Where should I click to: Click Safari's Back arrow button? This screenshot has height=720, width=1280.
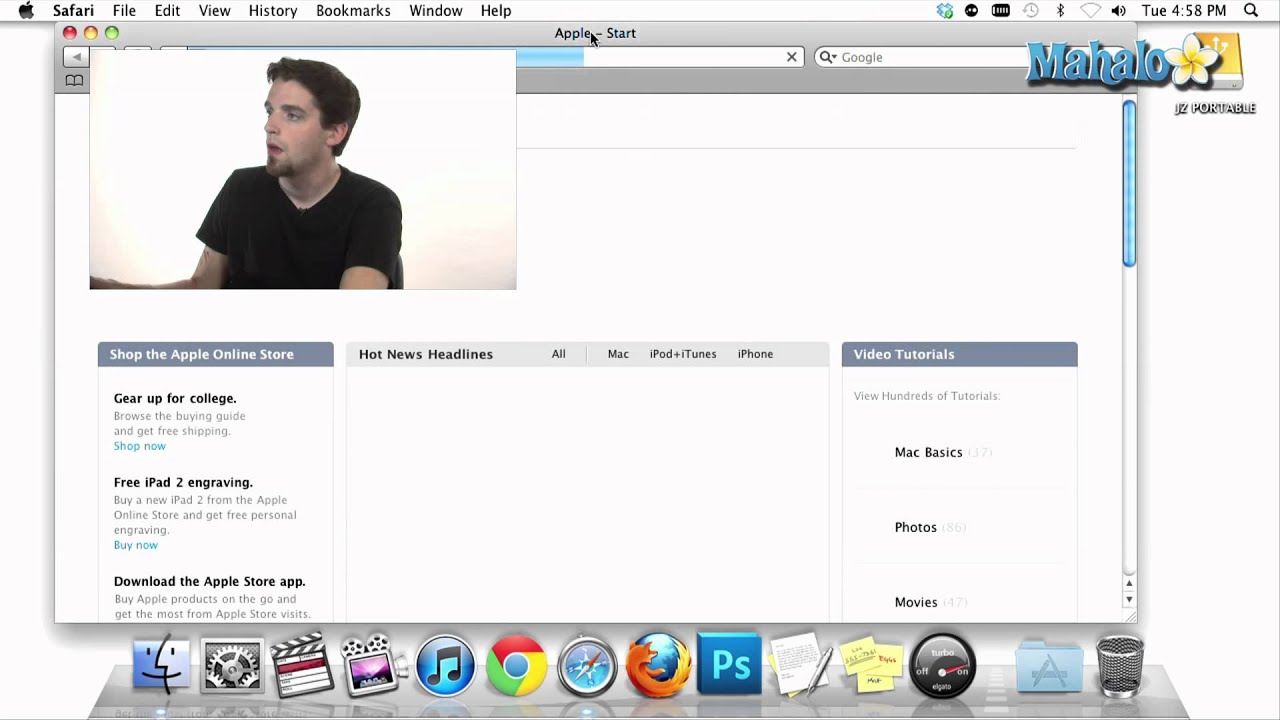[76, 57]
